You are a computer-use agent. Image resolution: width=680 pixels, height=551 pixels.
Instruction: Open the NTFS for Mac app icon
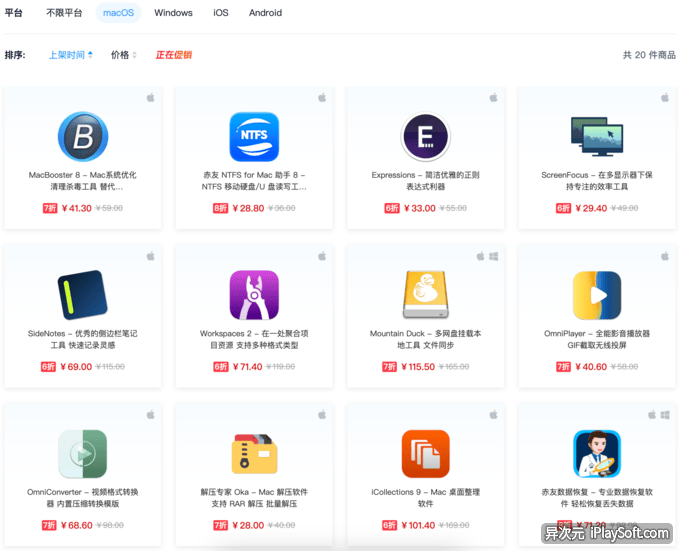tap(254, 137)
